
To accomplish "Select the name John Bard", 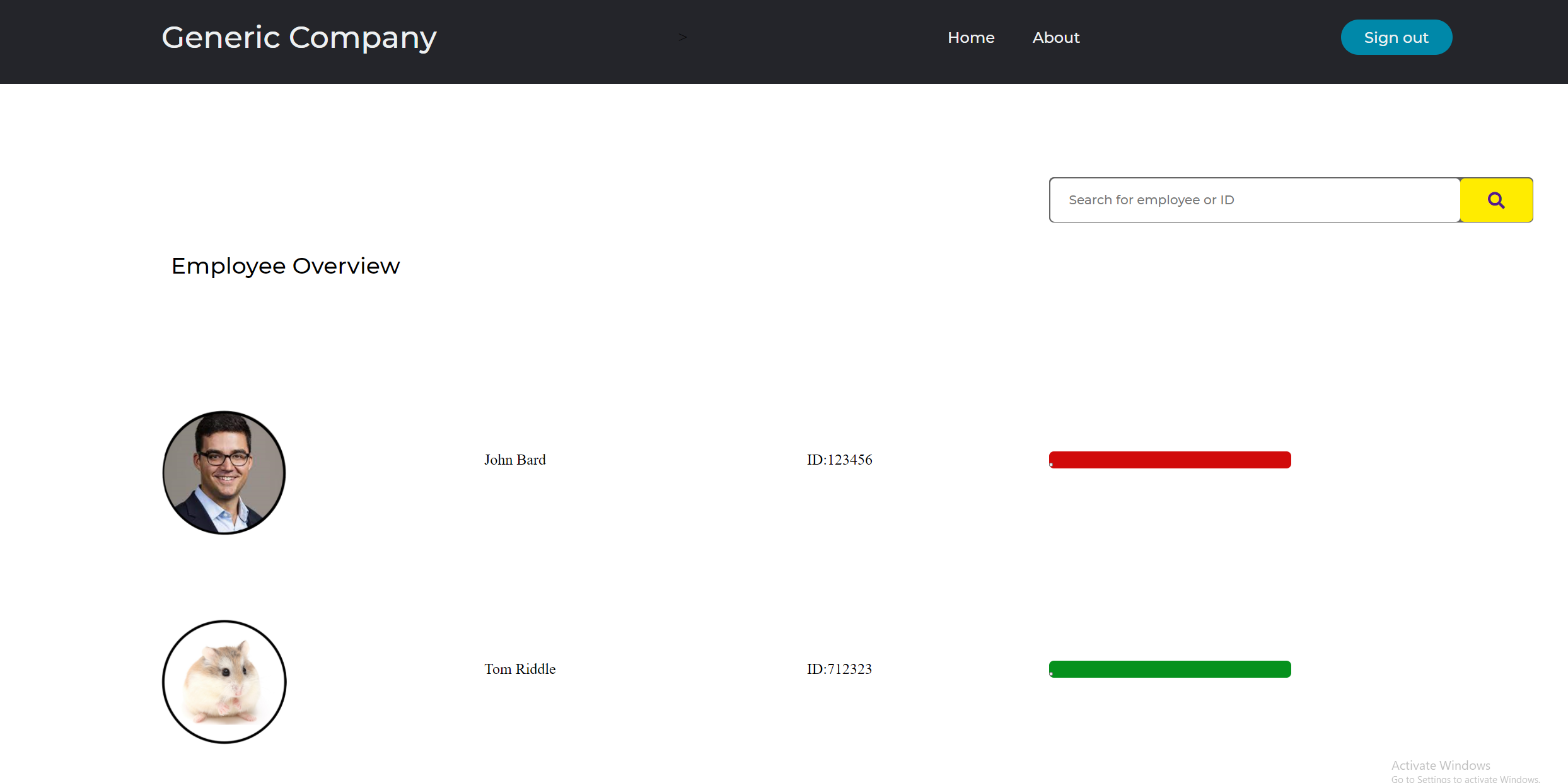I will pyautogui.click(x=514, y=460).
